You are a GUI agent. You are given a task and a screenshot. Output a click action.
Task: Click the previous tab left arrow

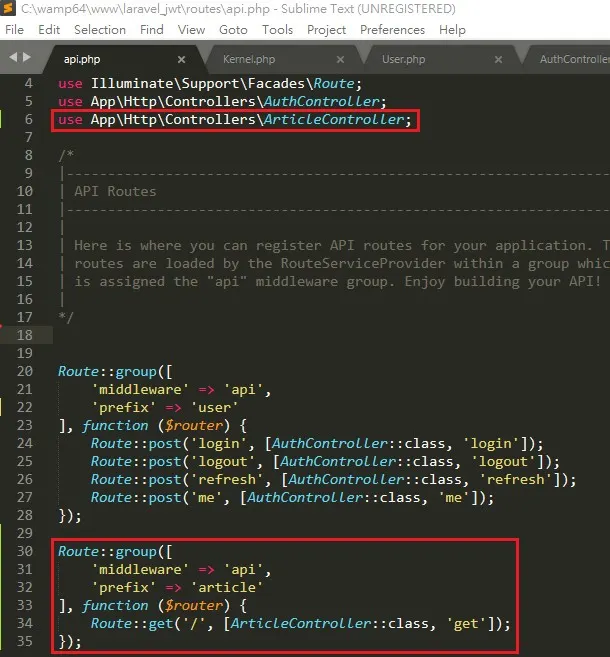[13, 57]
